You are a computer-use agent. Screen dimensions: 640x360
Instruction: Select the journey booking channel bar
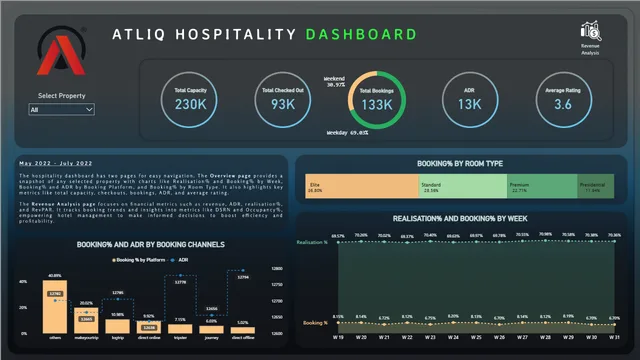[211, 329]
